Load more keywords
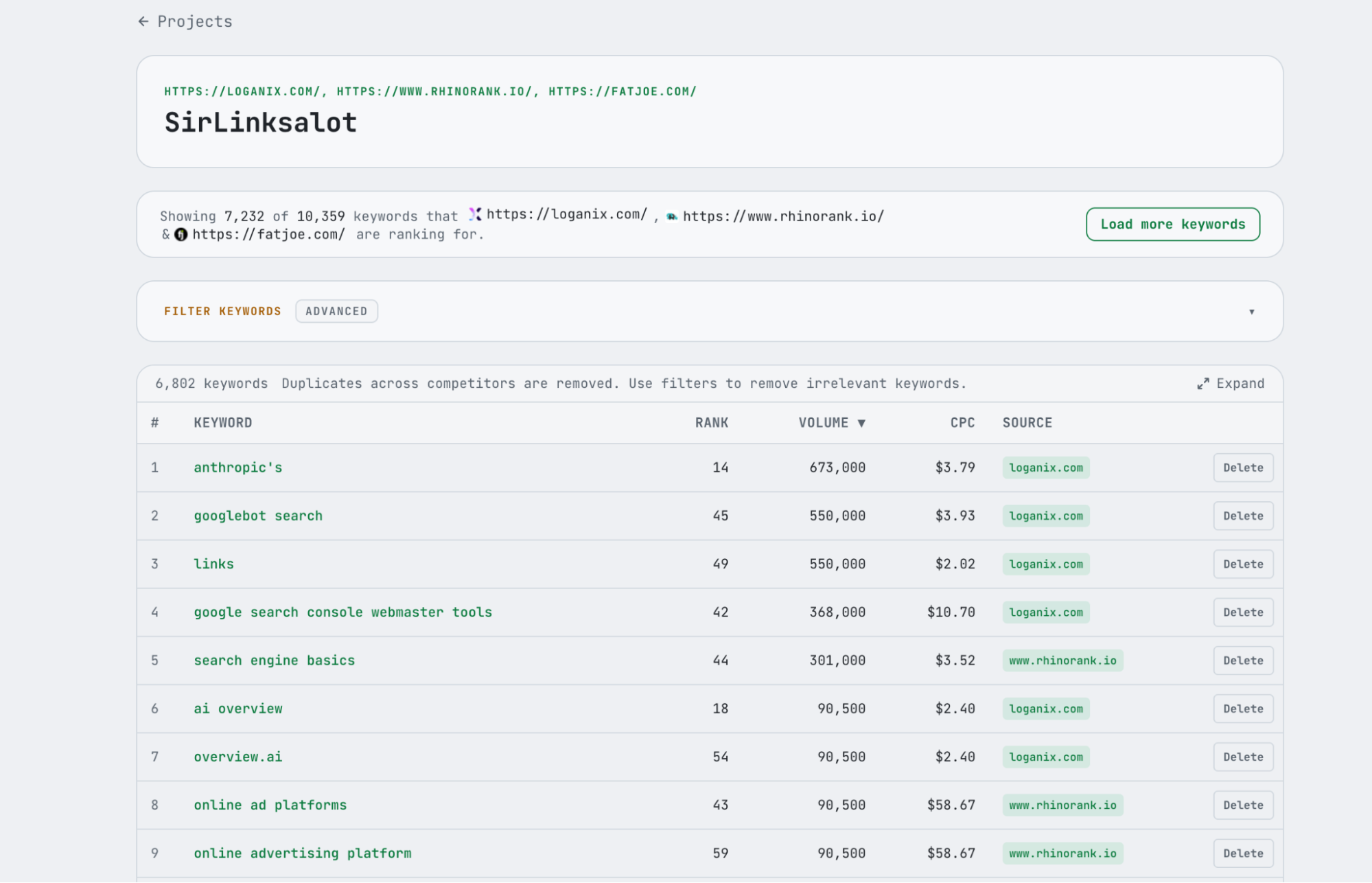The width and height of the screenshot is (1372, 883). (x=1172, y=225)
